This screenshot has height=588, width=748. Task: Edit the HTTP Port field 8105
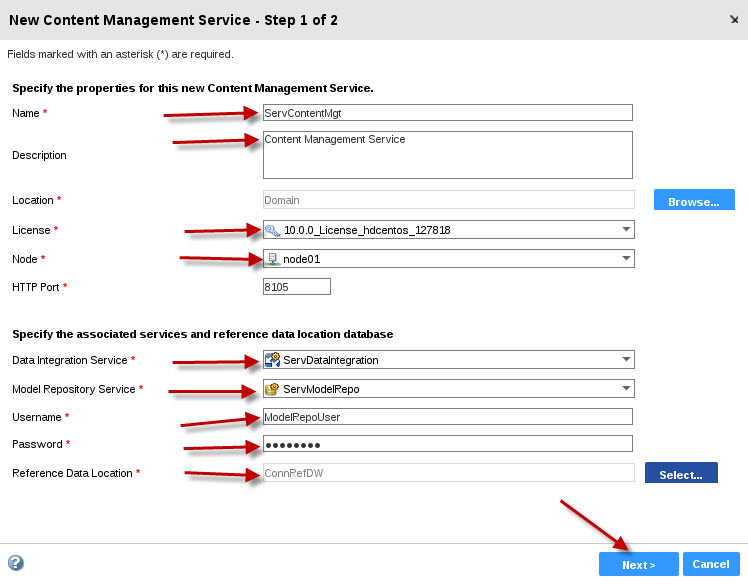[297, 287]
